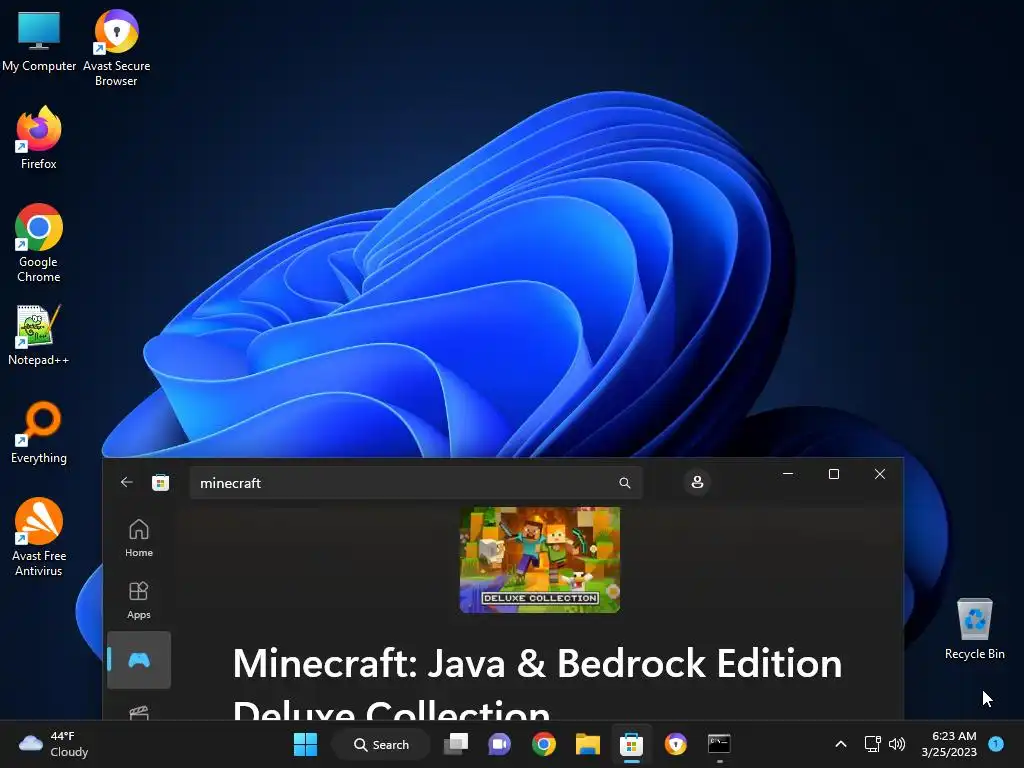The width and height of the screenshot is (1024, 768).
Task: Open volume speaker tray icon
Action: click(897, 744)
